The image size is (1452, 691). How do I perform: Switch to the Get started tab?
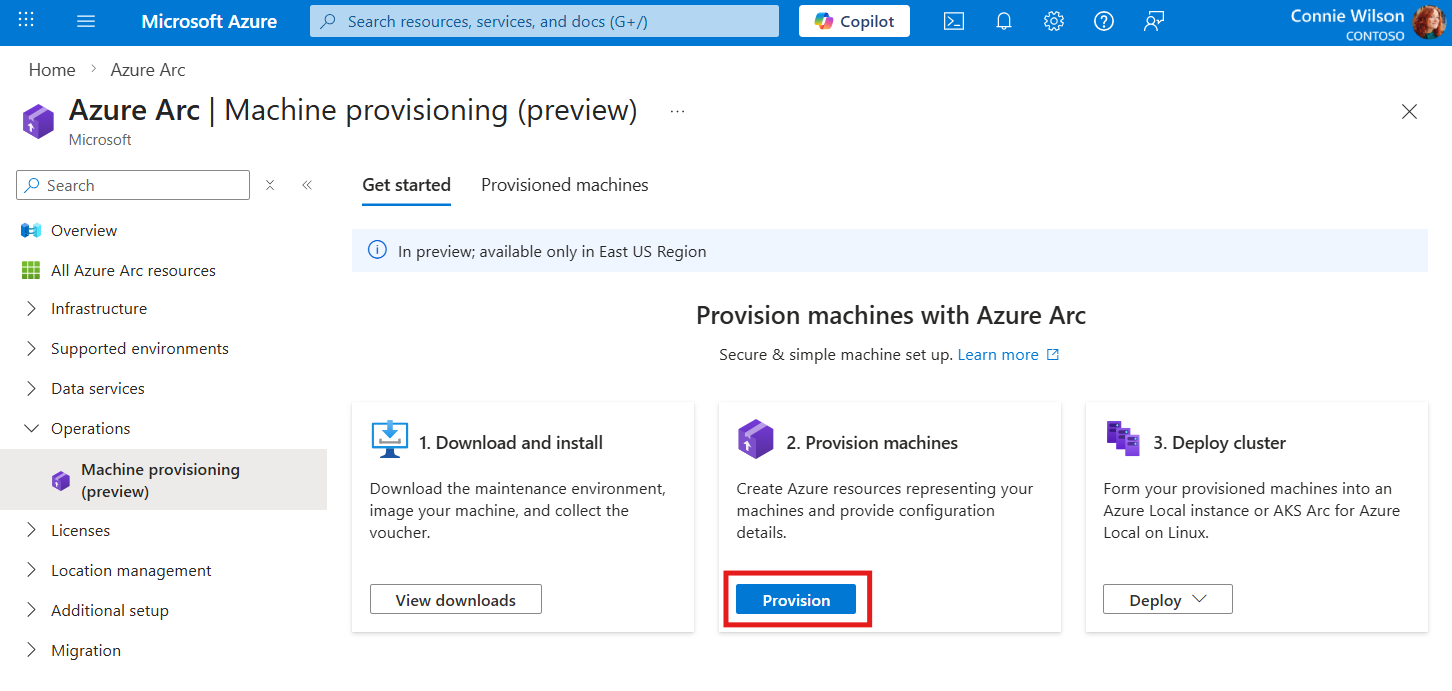[x=406, y=185]
